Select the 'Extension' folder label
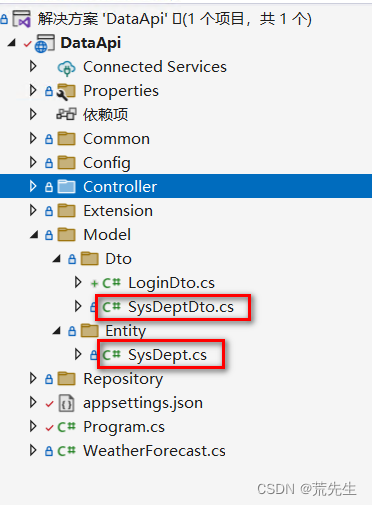Viewport: 372px width, 505px height. click(118, 211)
